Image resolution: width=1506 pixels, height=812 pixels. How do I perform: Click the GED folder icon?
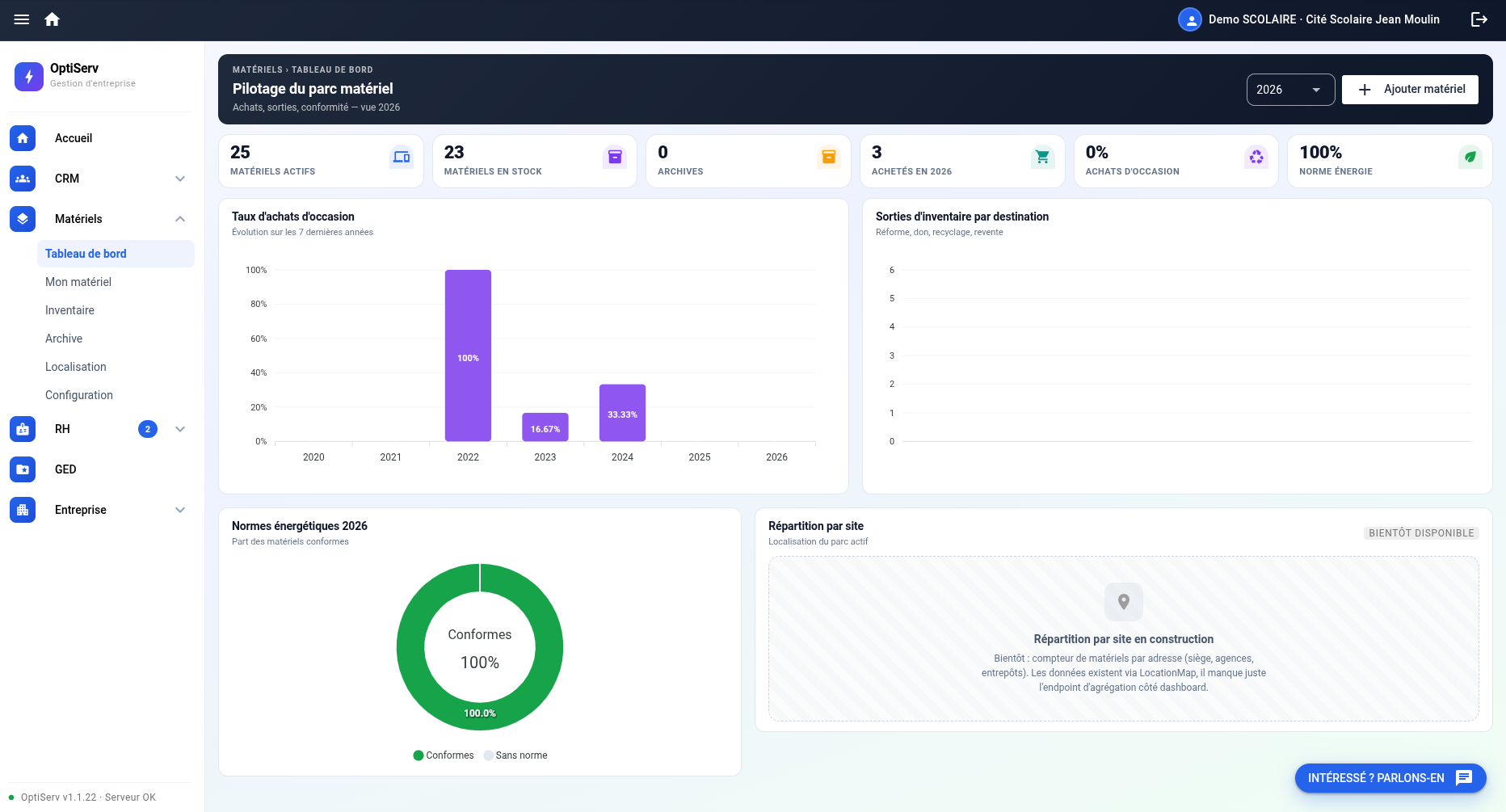tap(23, 469)
